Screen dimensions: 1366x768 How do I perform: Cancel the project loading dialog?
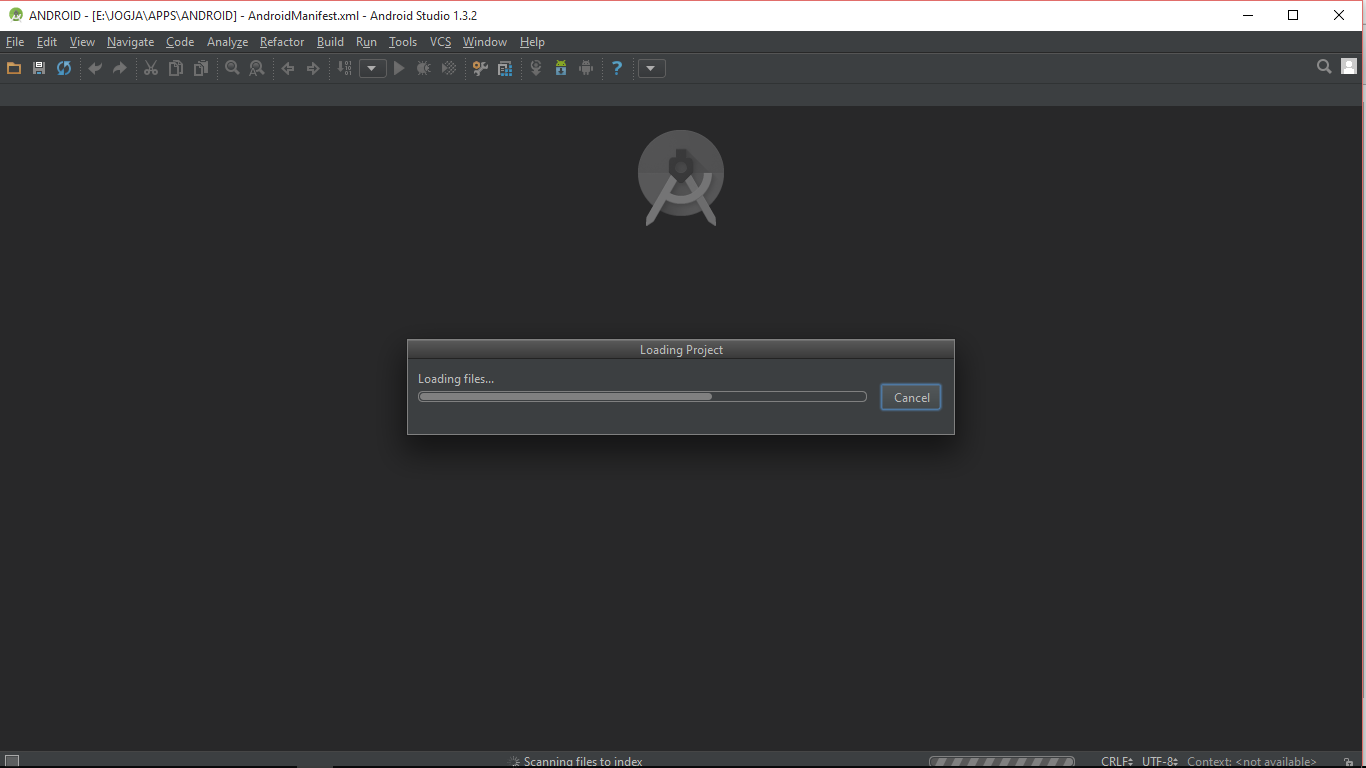tap(910, 397)
